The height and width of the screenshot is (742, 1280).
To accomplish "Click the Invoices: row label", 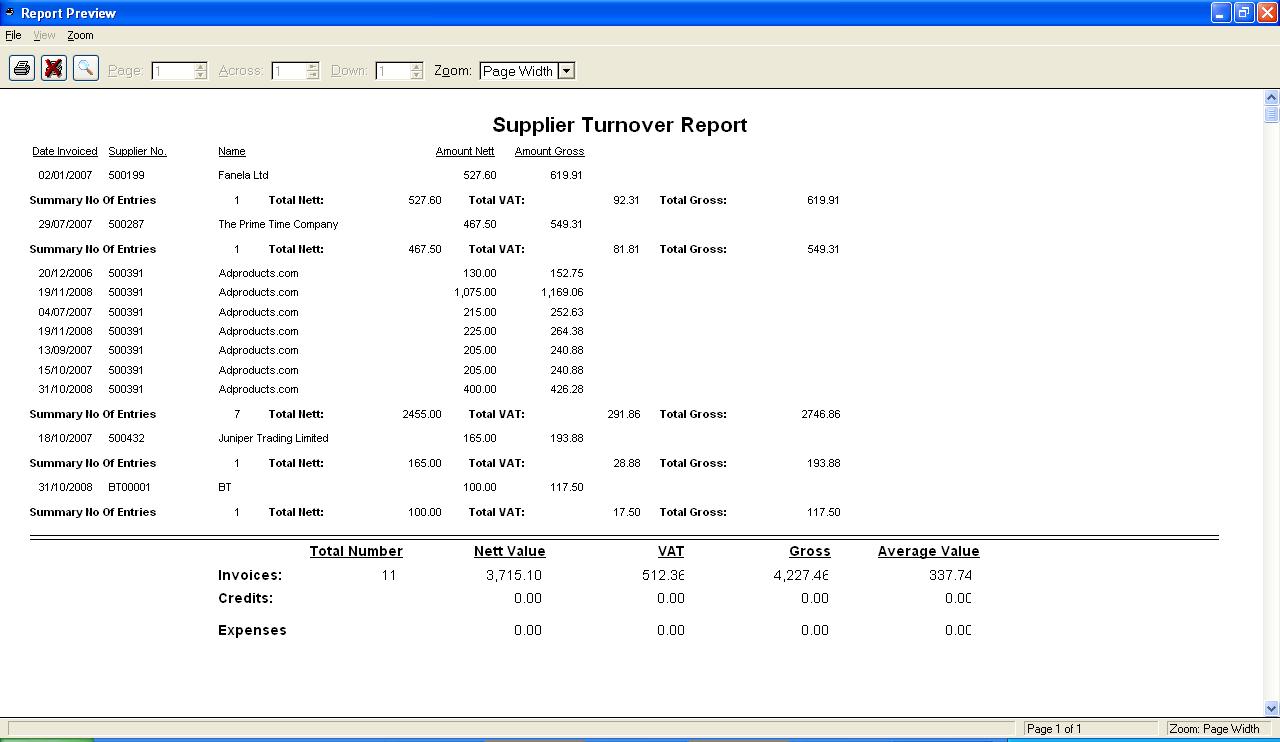I will point(250,575).
